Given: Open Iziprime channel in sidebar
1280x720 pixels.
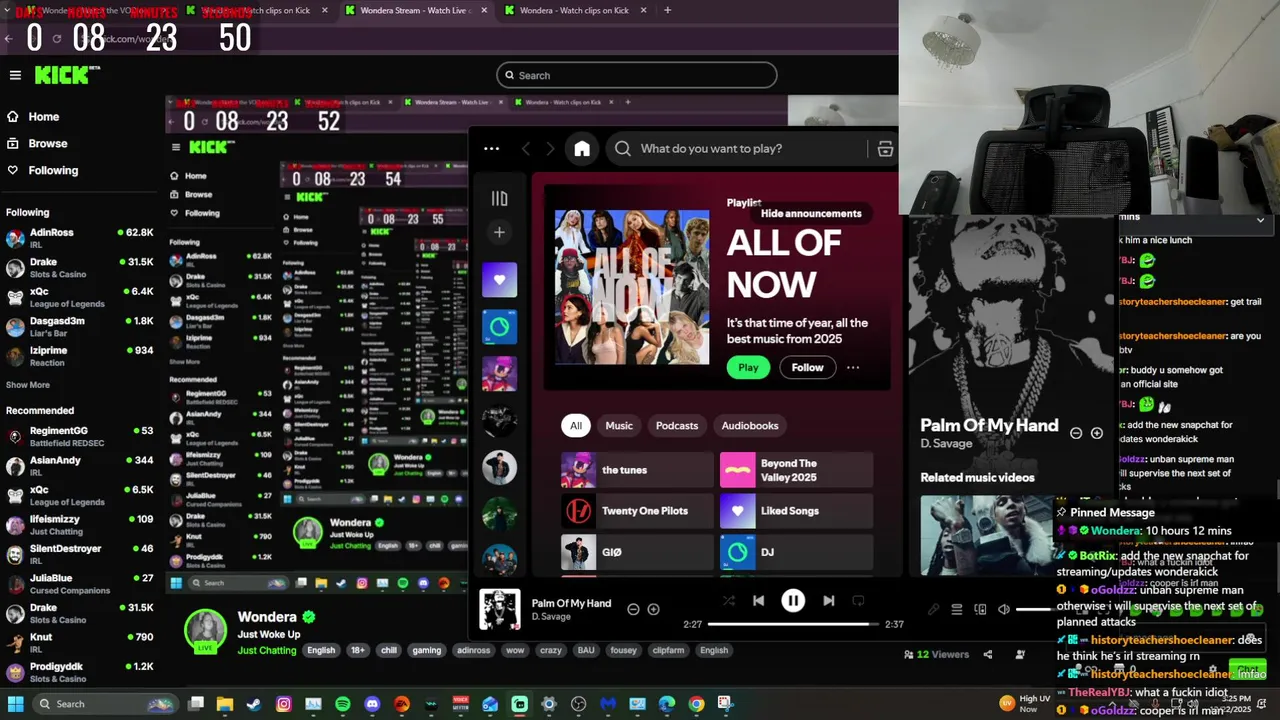Looking at the screenshot, I should pos(80,356).
